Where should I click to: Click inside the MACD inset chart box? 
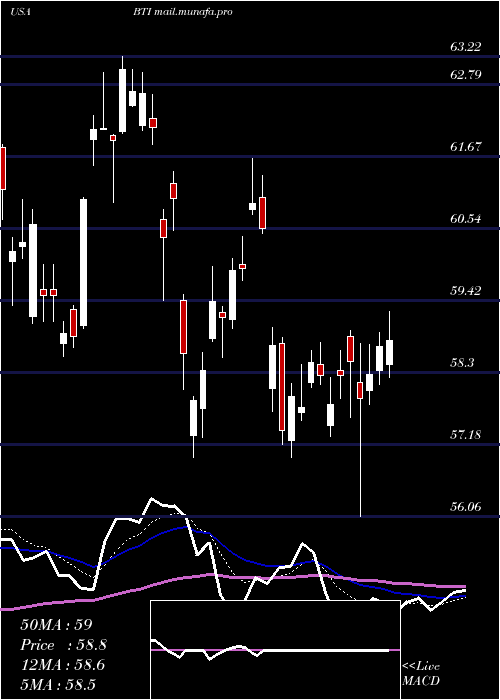coord(275,650)
